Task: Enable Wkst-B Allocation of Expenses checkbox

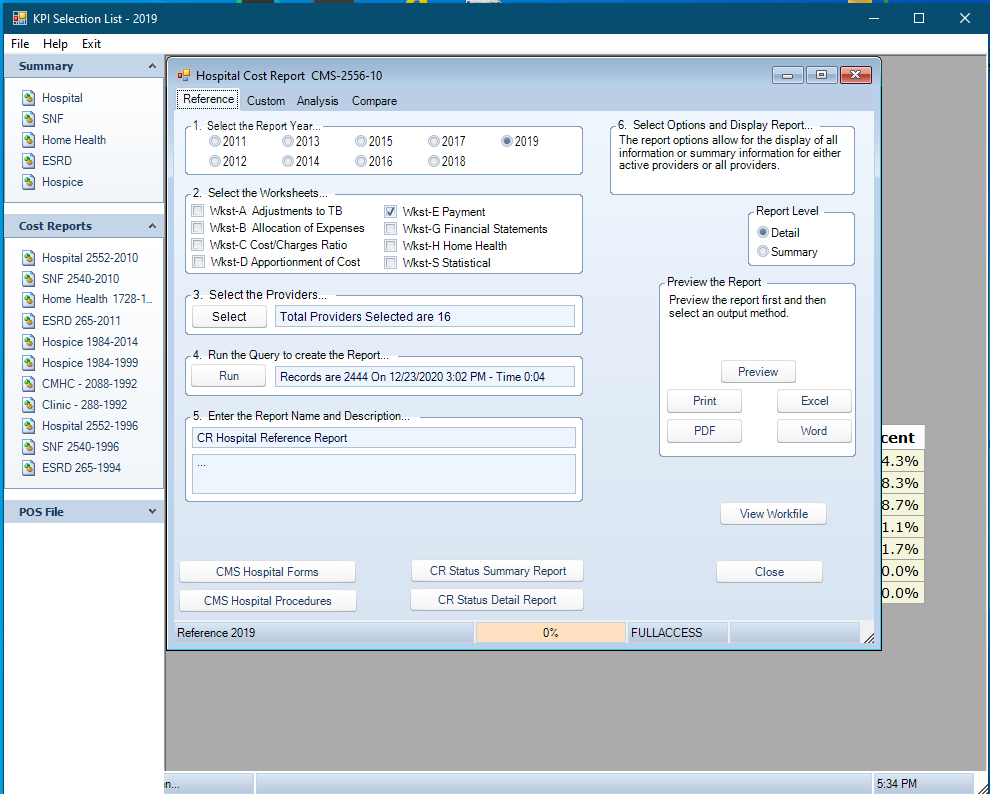Action: point(198,228)
